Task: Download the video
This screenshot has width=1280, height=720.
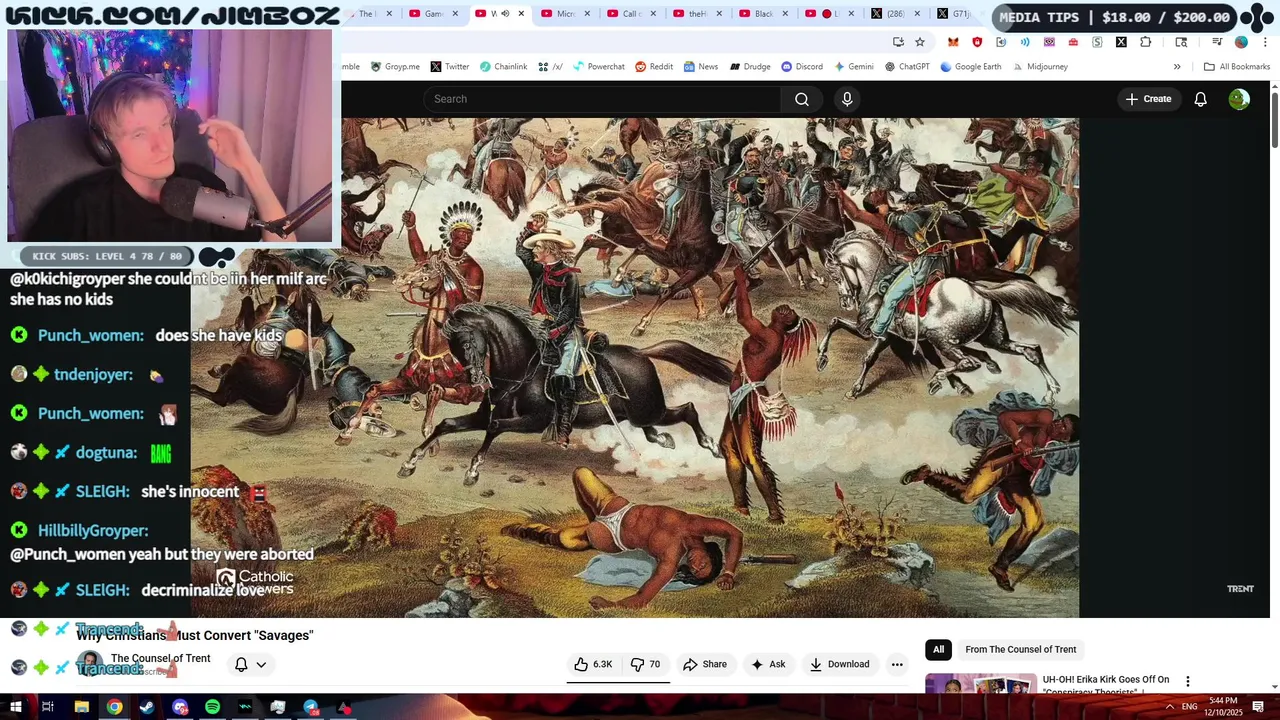Action: point(839,664)
